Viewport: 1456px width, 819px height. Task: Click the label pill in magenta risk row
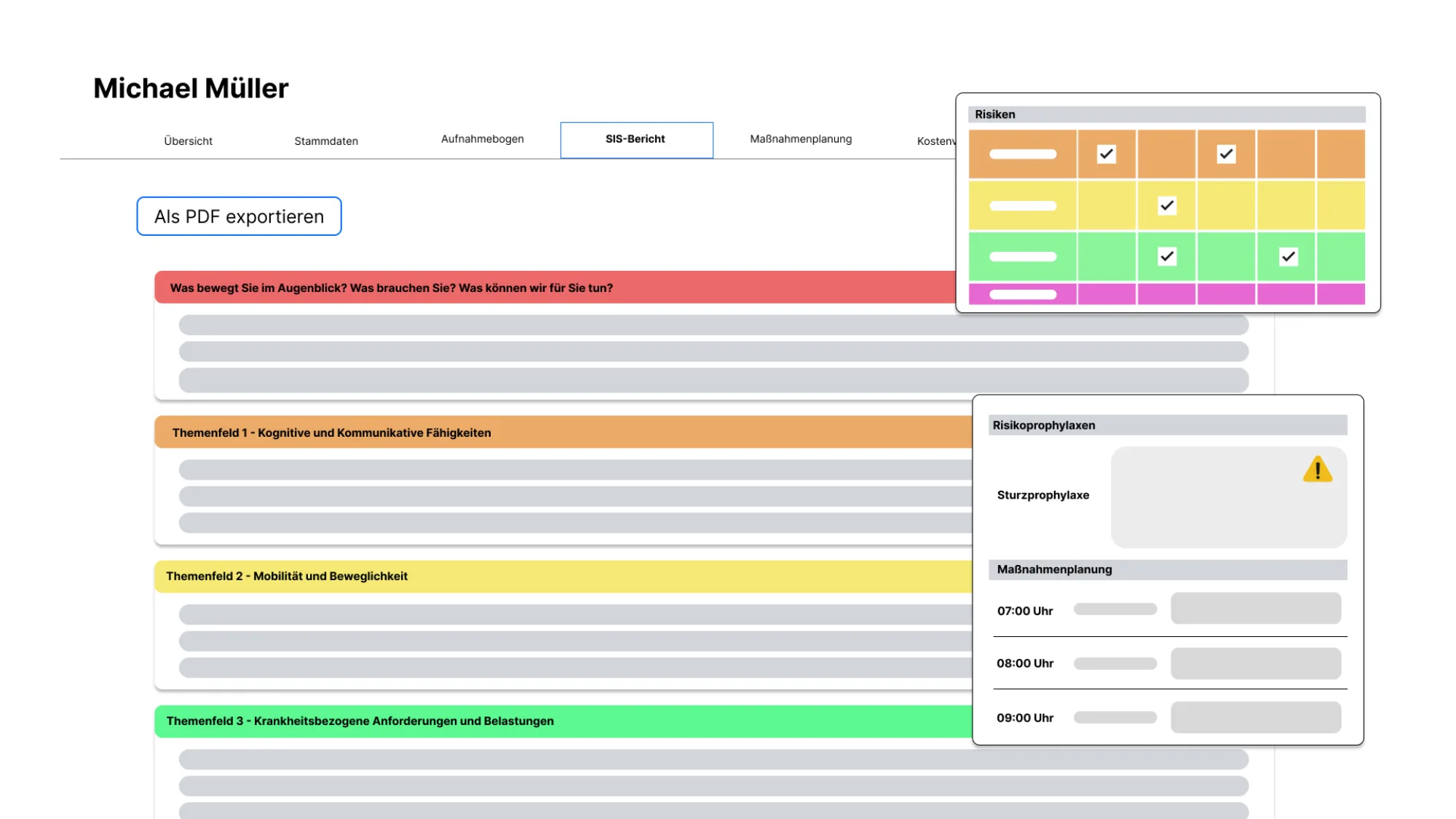click(1023, 295)
